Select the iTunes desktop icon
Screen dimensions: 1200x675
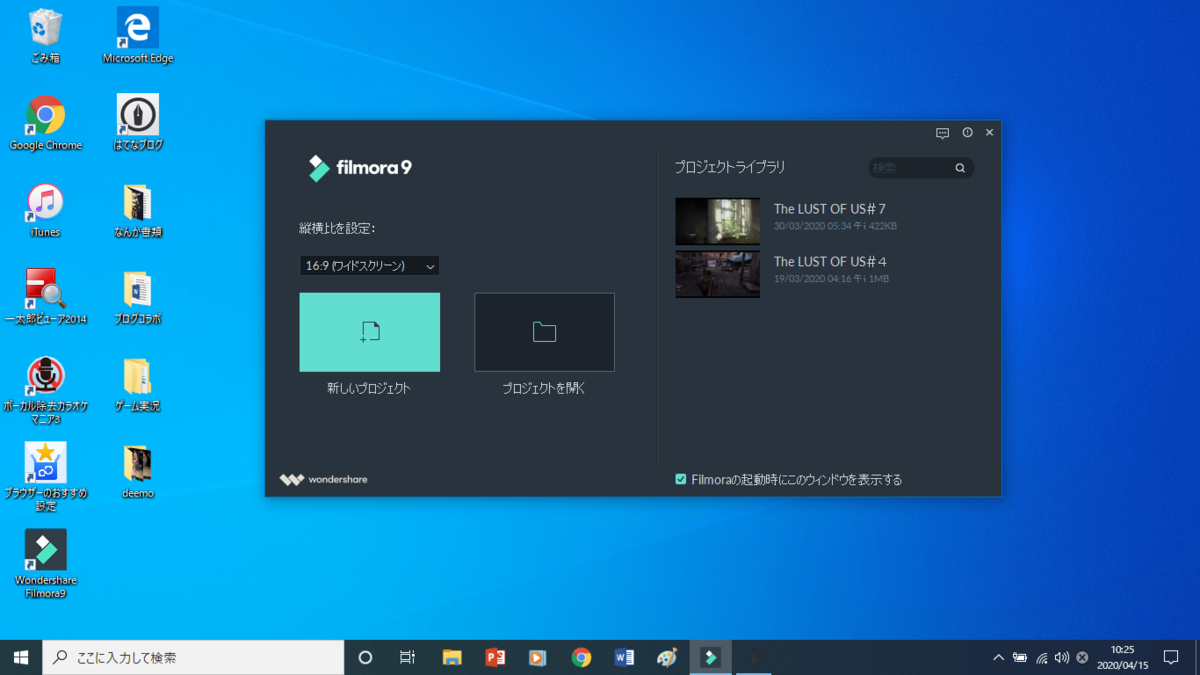[45, 210]
